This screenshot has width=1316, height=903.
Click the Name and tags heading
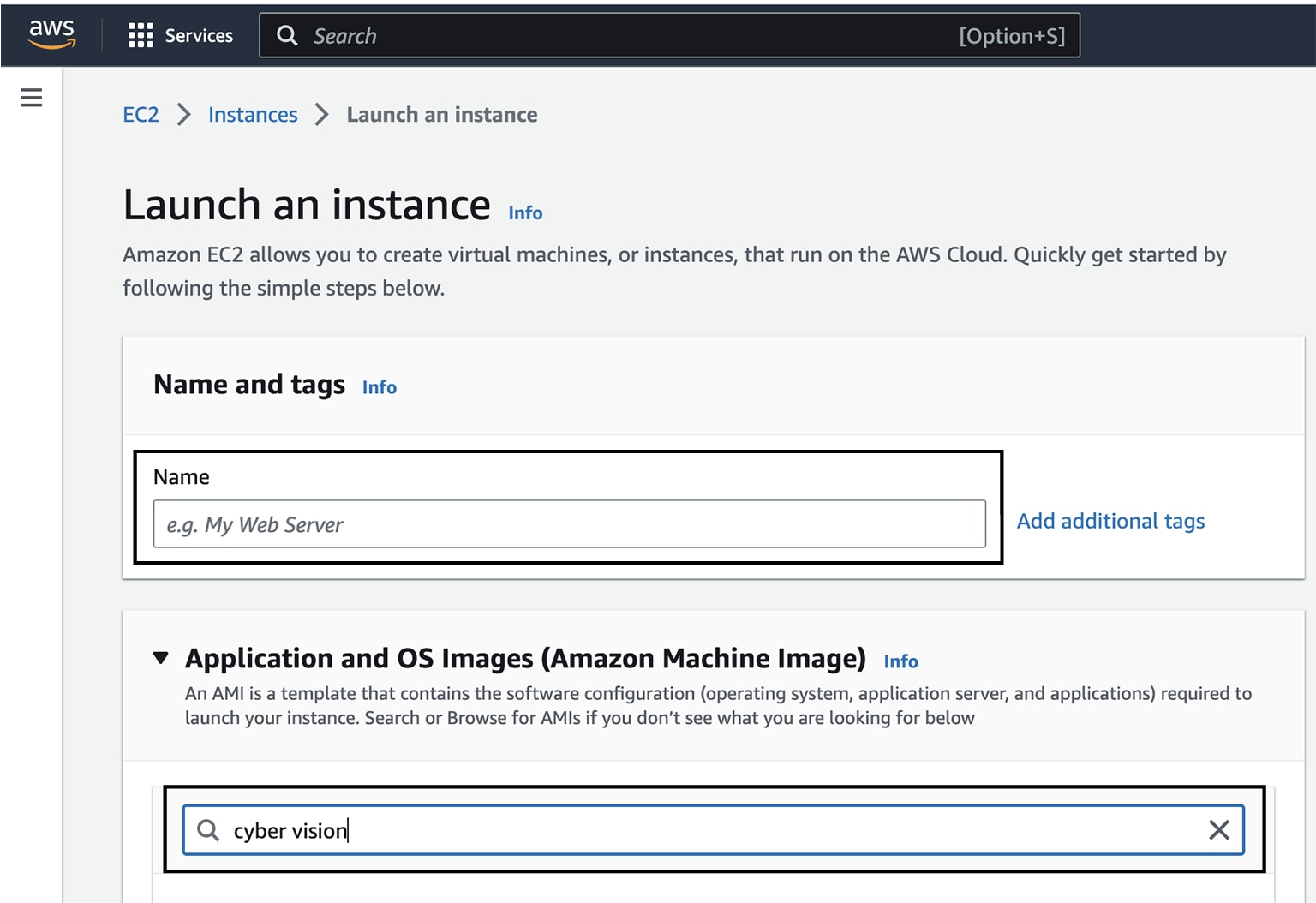click(x=249, y=385)
